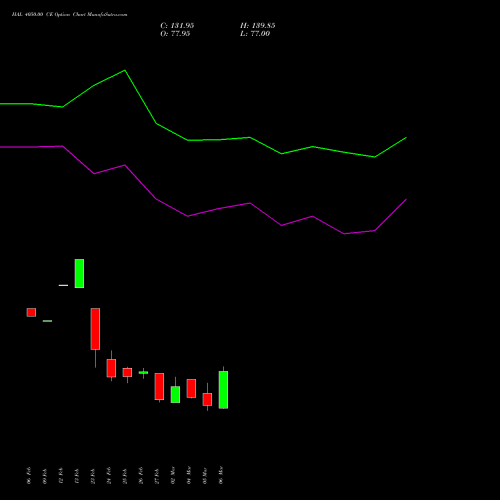Click the 24 Feb date axis label
Image resolution: width=500 pixels, height=500 pixels.
[x=109, y=475]
